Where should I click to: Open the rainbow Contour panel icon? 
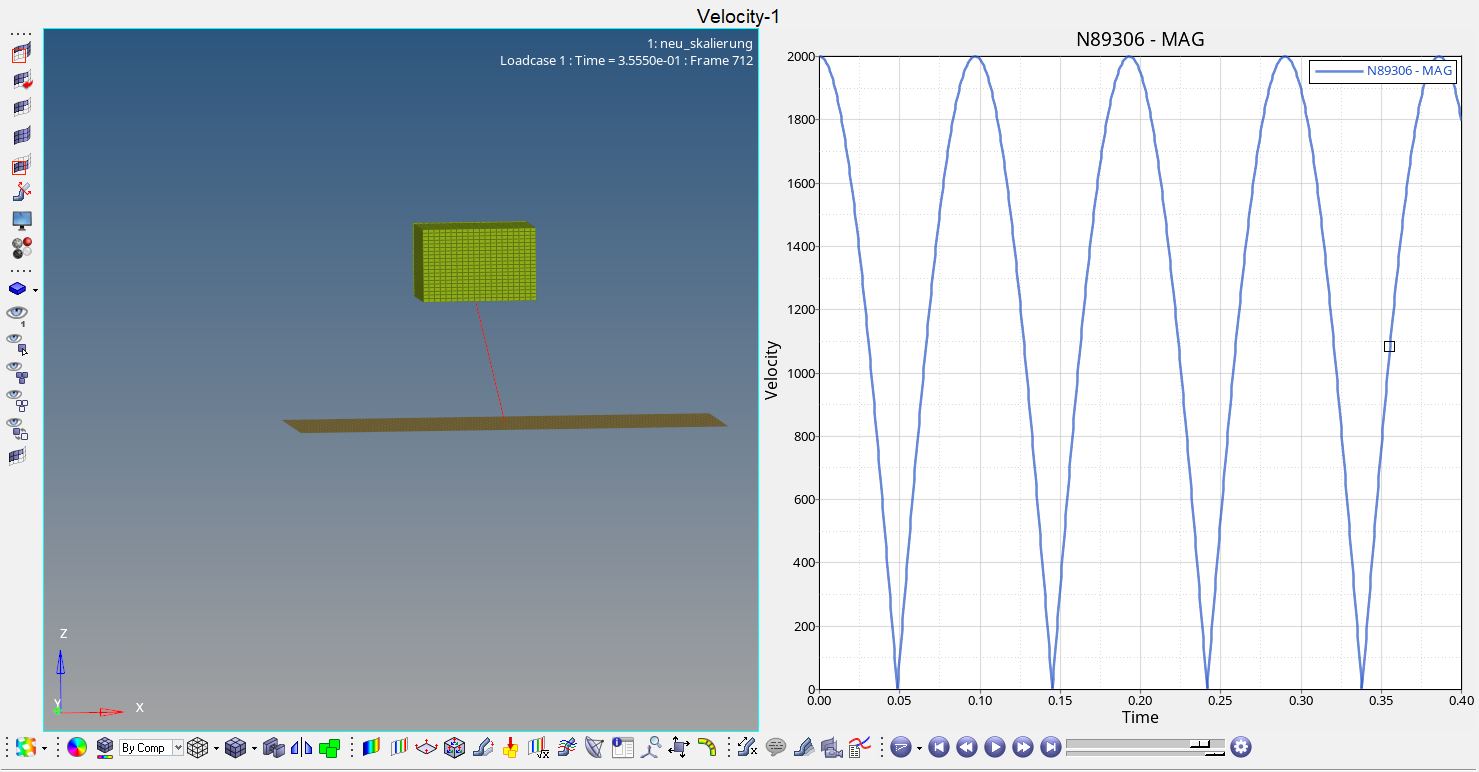click(371, 747)
